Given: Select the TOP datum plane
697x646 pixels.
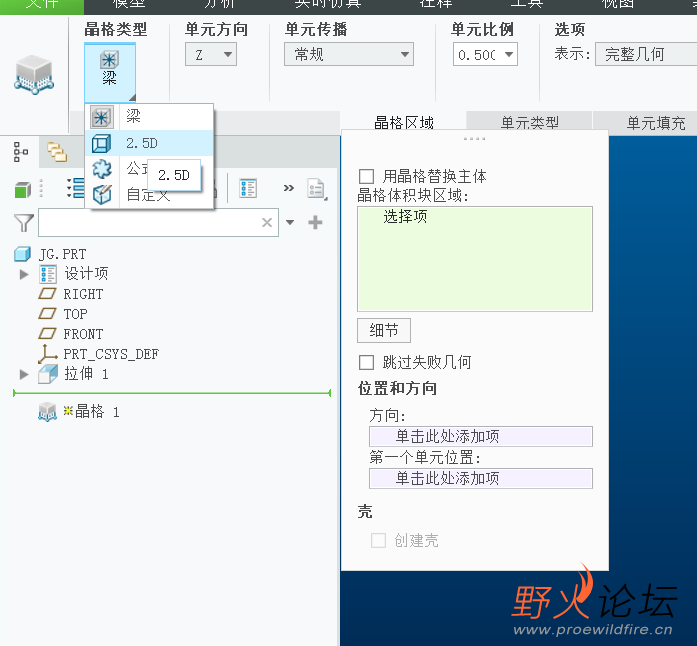Looking at the screenshot, I should coord(75,314).
